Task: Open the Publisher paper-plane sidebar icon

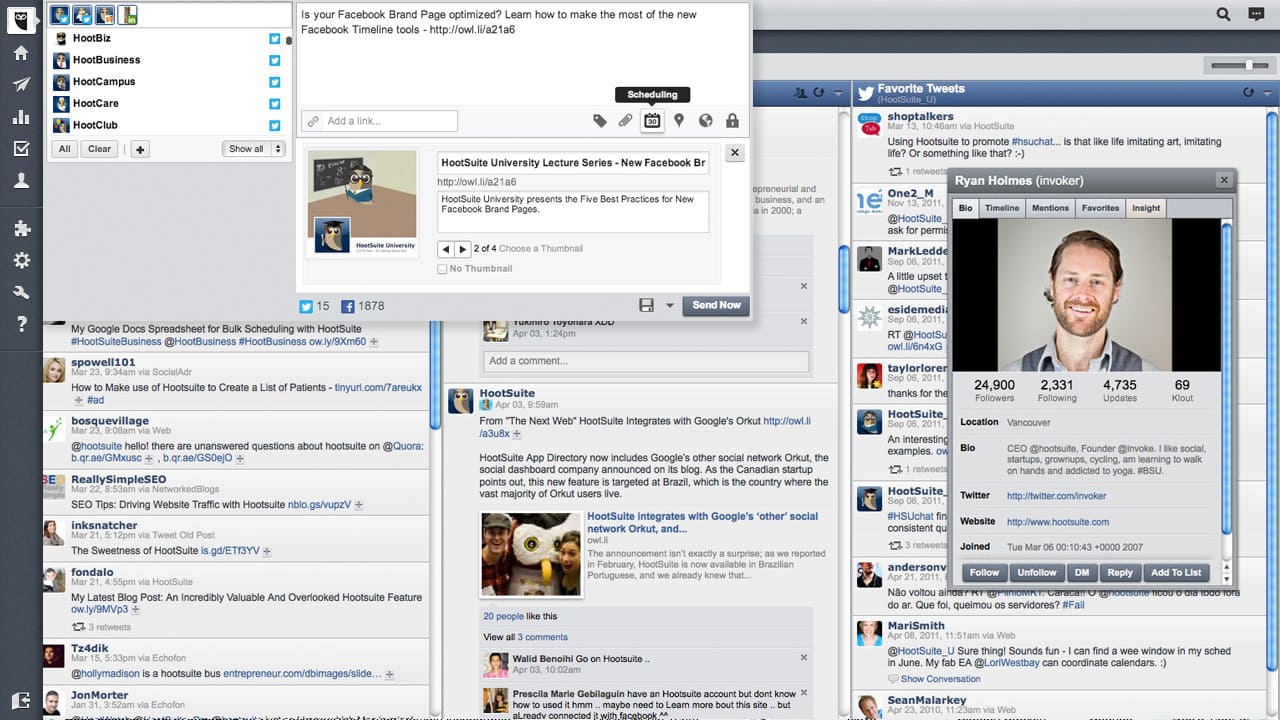Action: (x=20, y=84)
